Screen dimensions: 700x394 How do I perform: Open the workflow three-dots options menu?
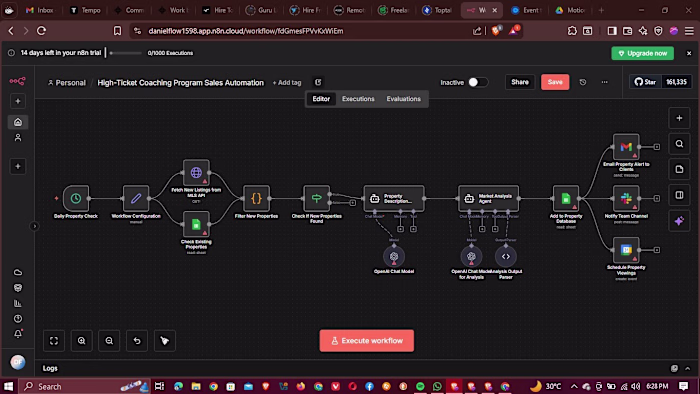pos(604,82)
